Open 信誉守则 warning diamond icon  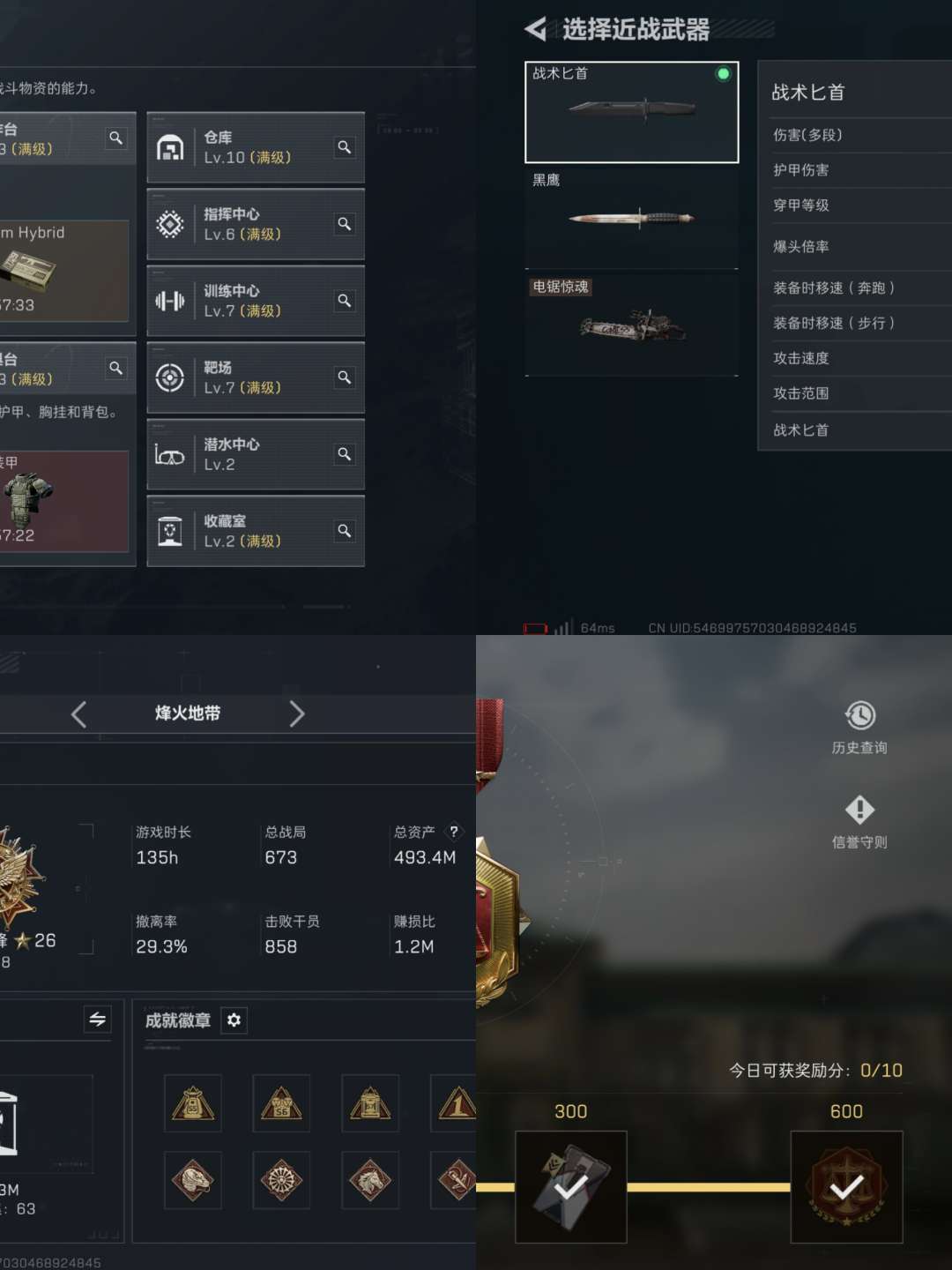pyautogui.click(x=859, y=809)
